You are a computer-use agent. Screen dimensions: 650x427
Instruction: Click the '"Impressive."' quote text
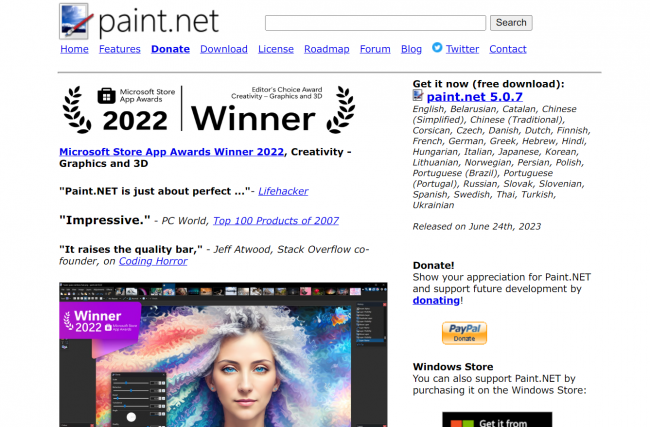pos(105,220)
